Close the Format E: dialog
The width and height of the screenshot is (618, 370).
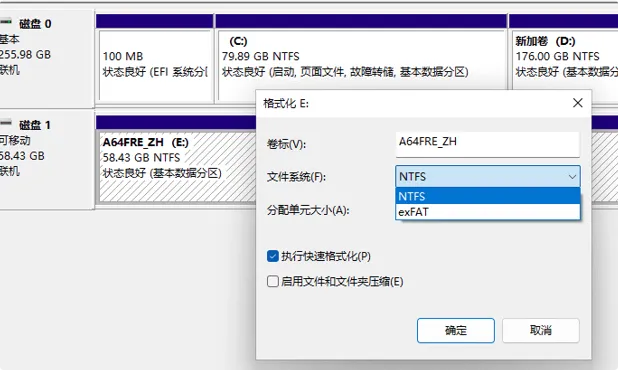click(x=577, y=103)
